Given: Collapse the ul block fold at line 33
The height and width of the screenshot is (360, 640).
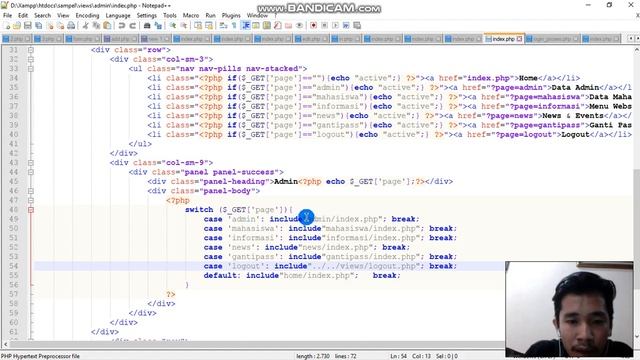Looking at the screenshot, I should (31, 69).
